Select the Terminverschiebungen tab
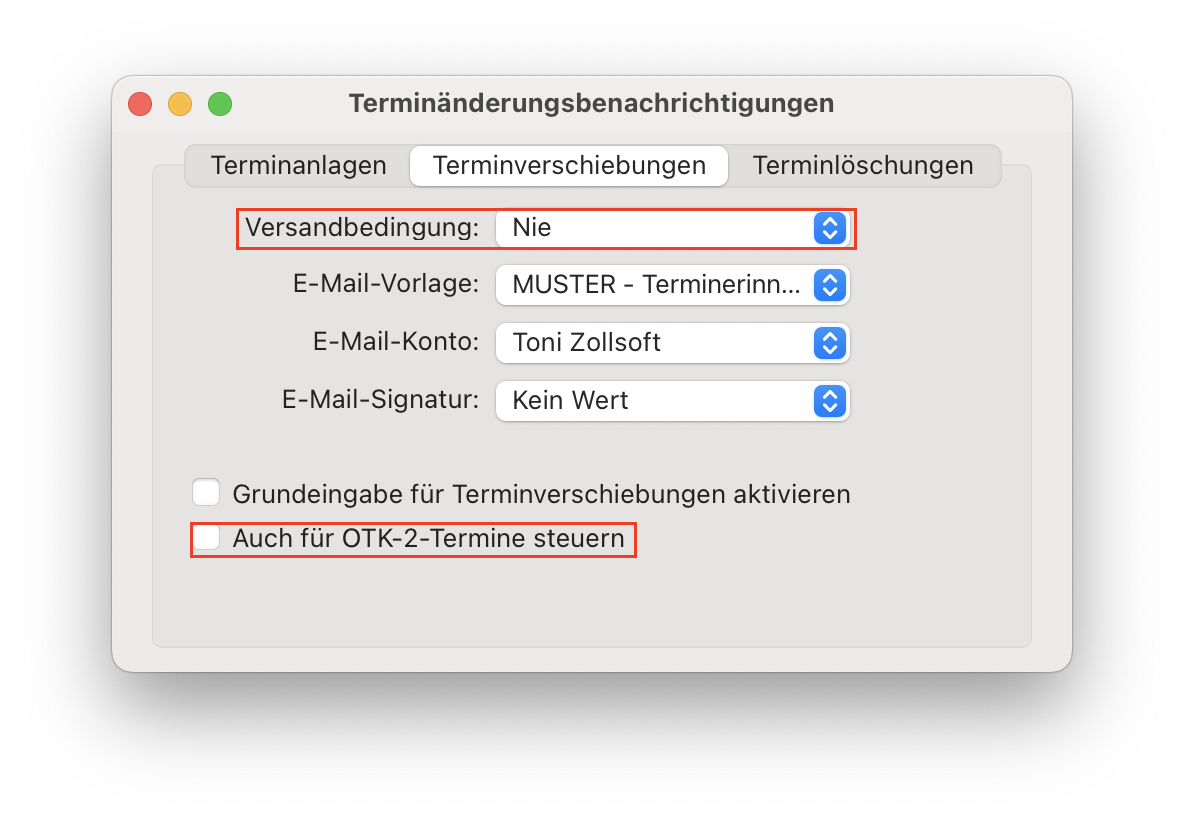 [569, 165]
